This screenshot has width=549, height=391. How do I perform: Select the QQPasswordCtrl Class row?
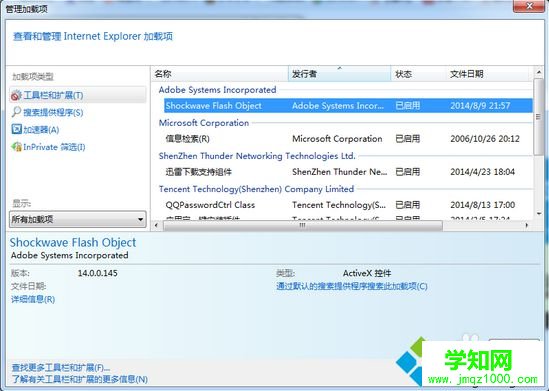click(x=348, y=205)
